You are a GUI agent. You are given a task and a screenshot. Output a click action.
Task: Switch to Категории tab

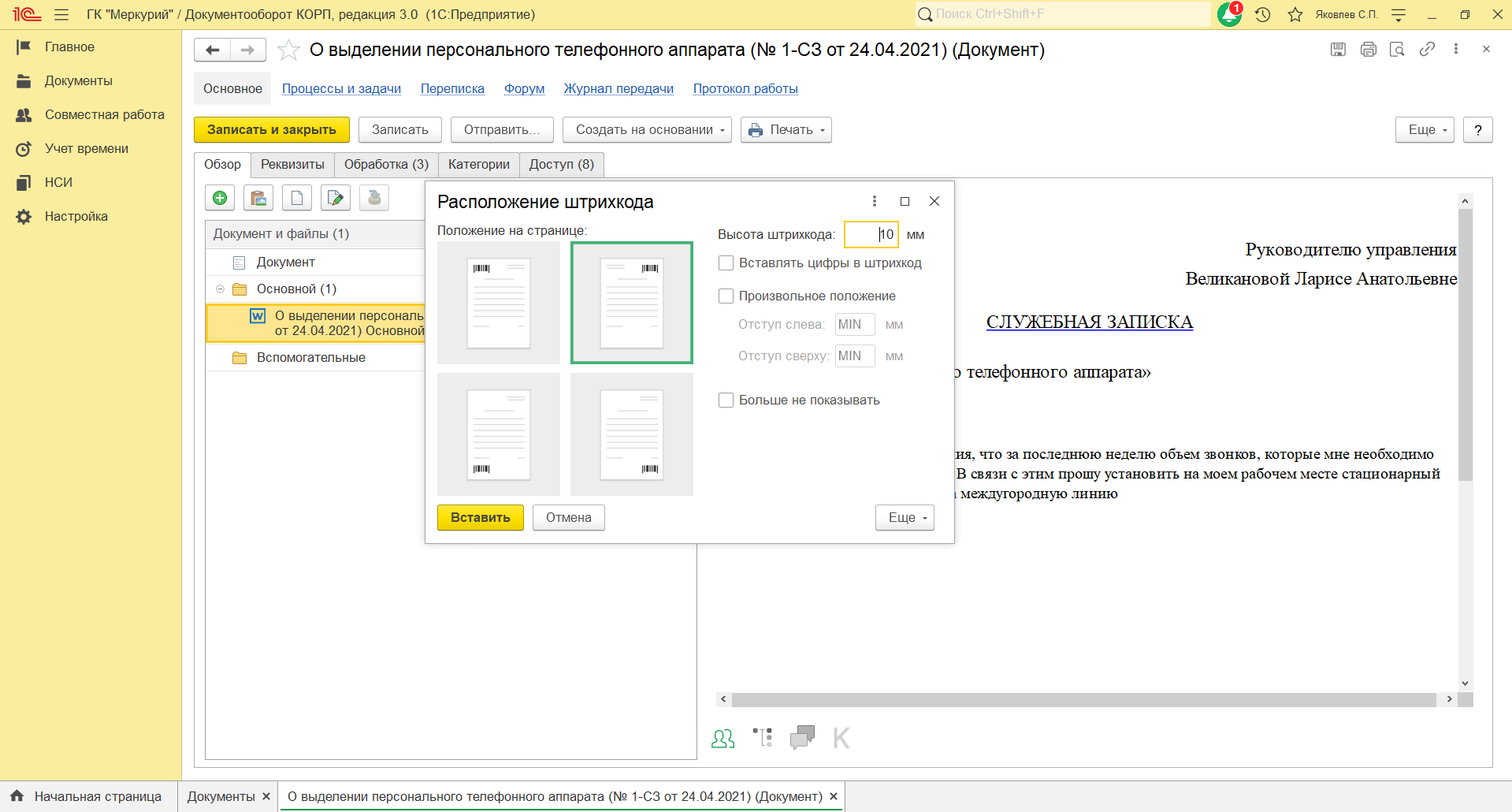coord(479,164)
